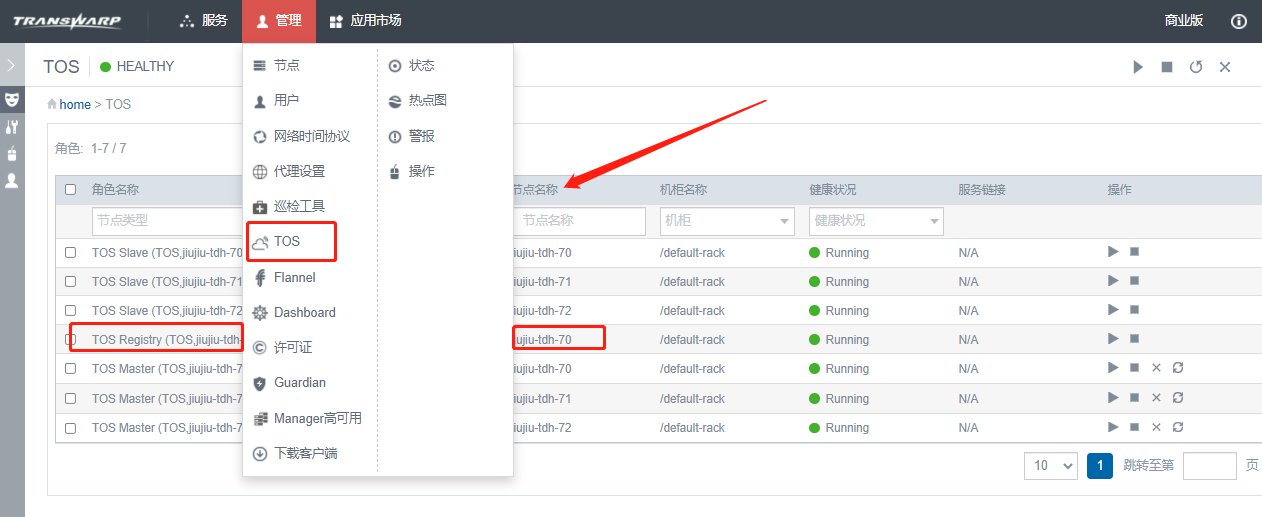Delete TOS Master jiujiu-tdh-70 role via X icon
Screen dimensions: 1262x517
point(1156,368)
